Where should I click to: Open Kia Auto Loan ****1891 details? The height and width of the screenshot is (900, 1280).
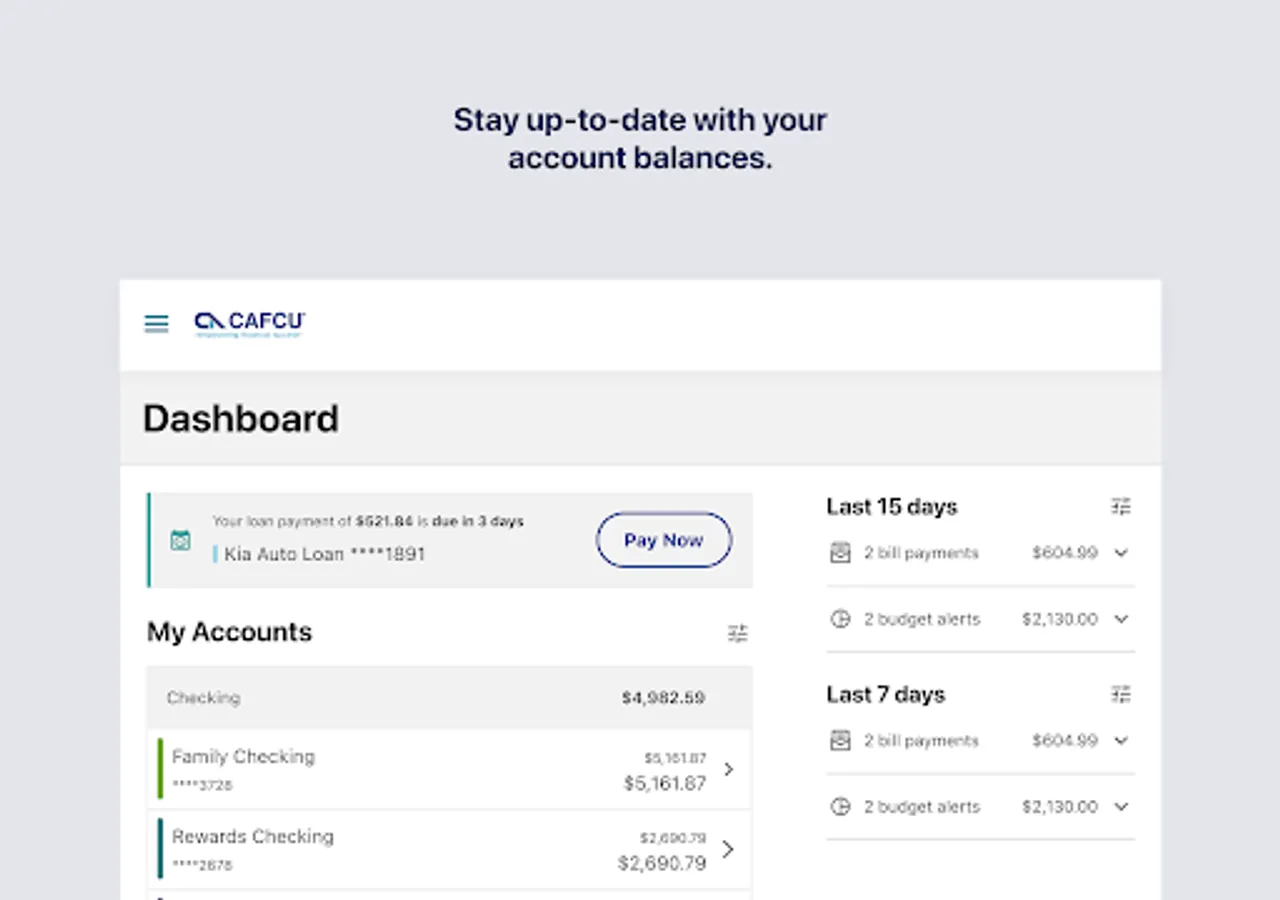coord(324,554)
